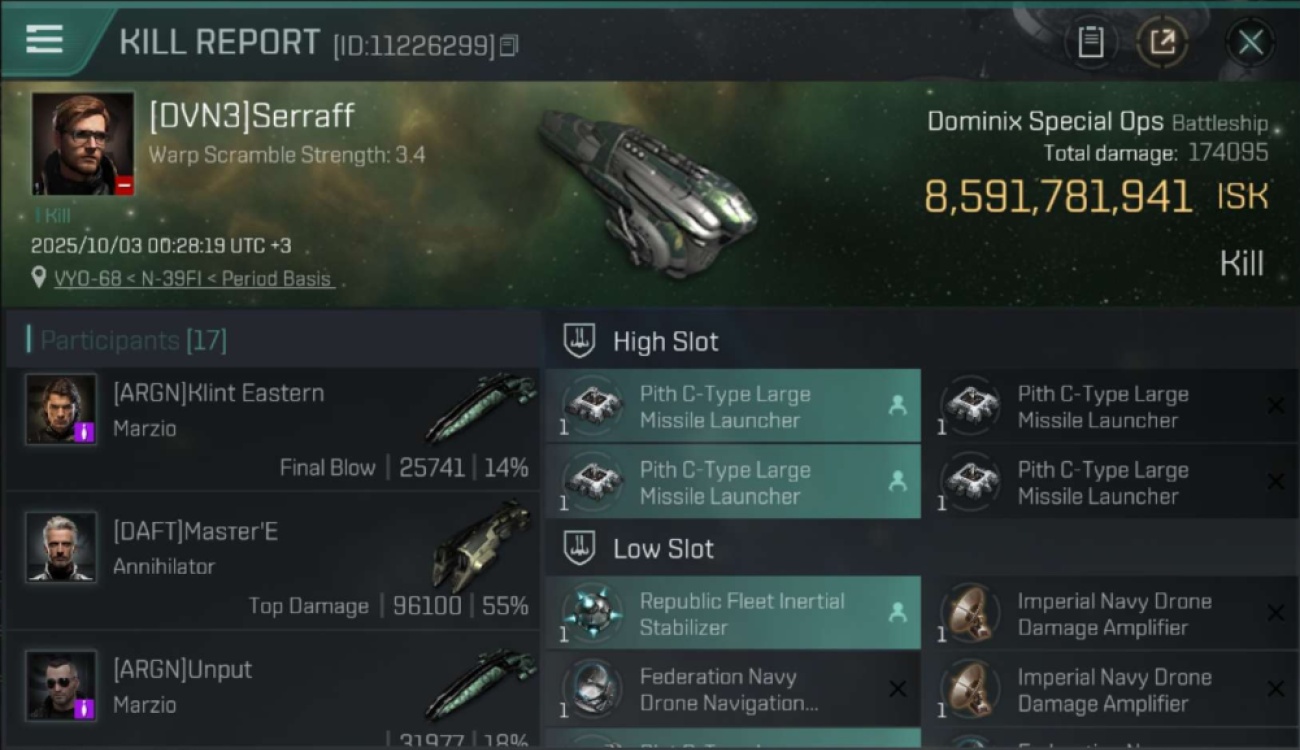Open the VYO-68 location link
This screenshot has height=750, width=1300.
coord(193,279)
